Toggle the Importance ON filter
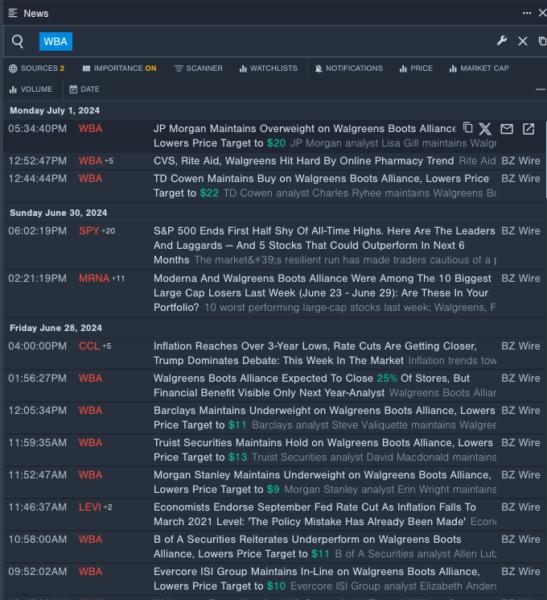Viewport: 547px width, 600px height. 119,68
